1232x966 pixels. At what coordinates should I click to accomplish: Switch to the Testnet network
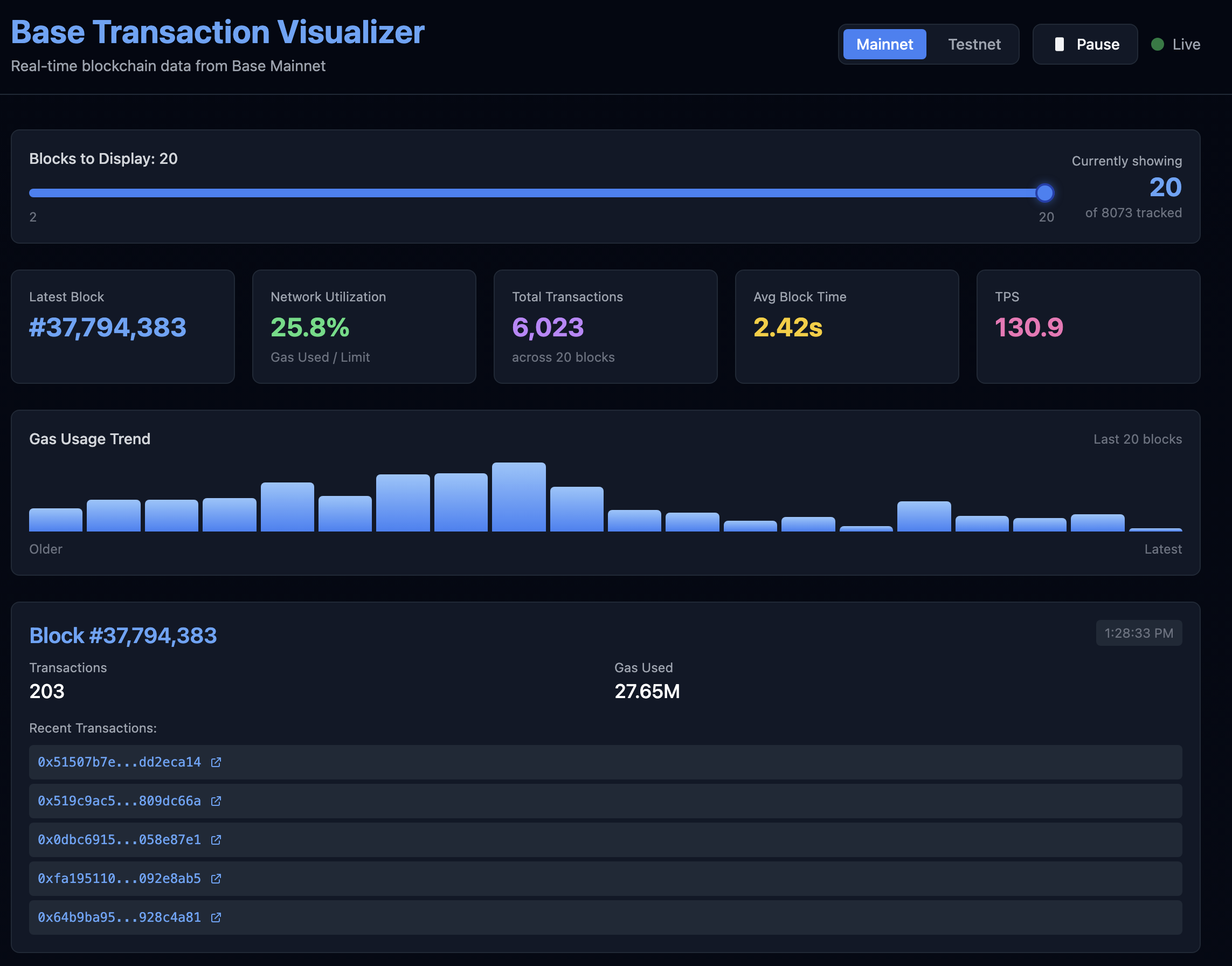[x=974, y=44]
